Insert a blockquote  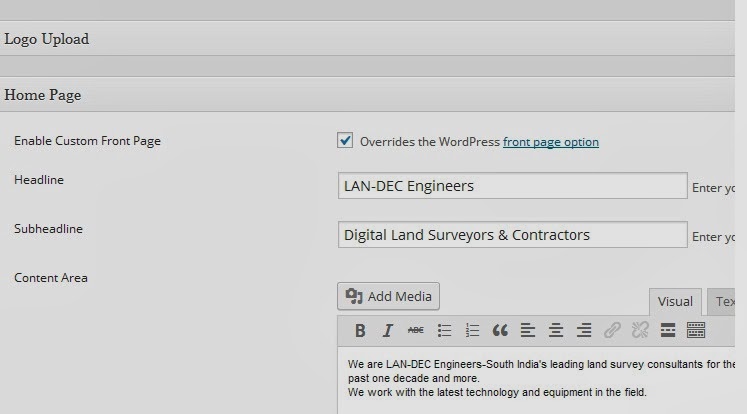500,330
